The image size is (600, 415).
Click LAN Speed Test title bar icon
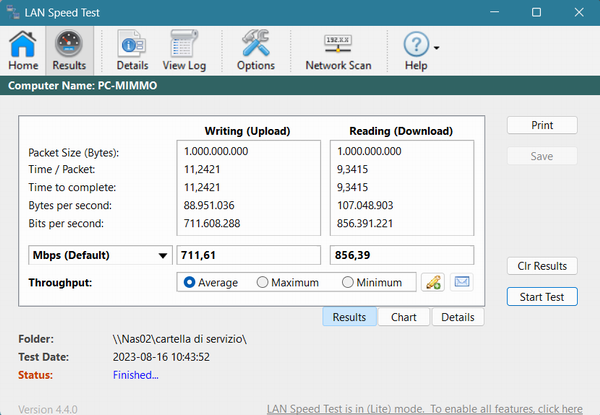pos(13,12)
